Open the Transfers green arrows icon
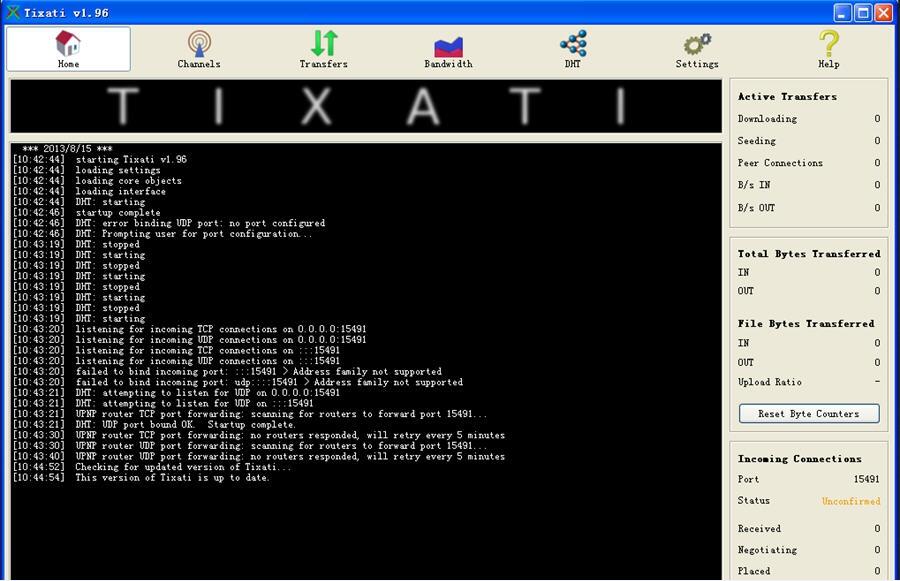The width and height of the screenshot is (900, 581). (x=323, y=47)
